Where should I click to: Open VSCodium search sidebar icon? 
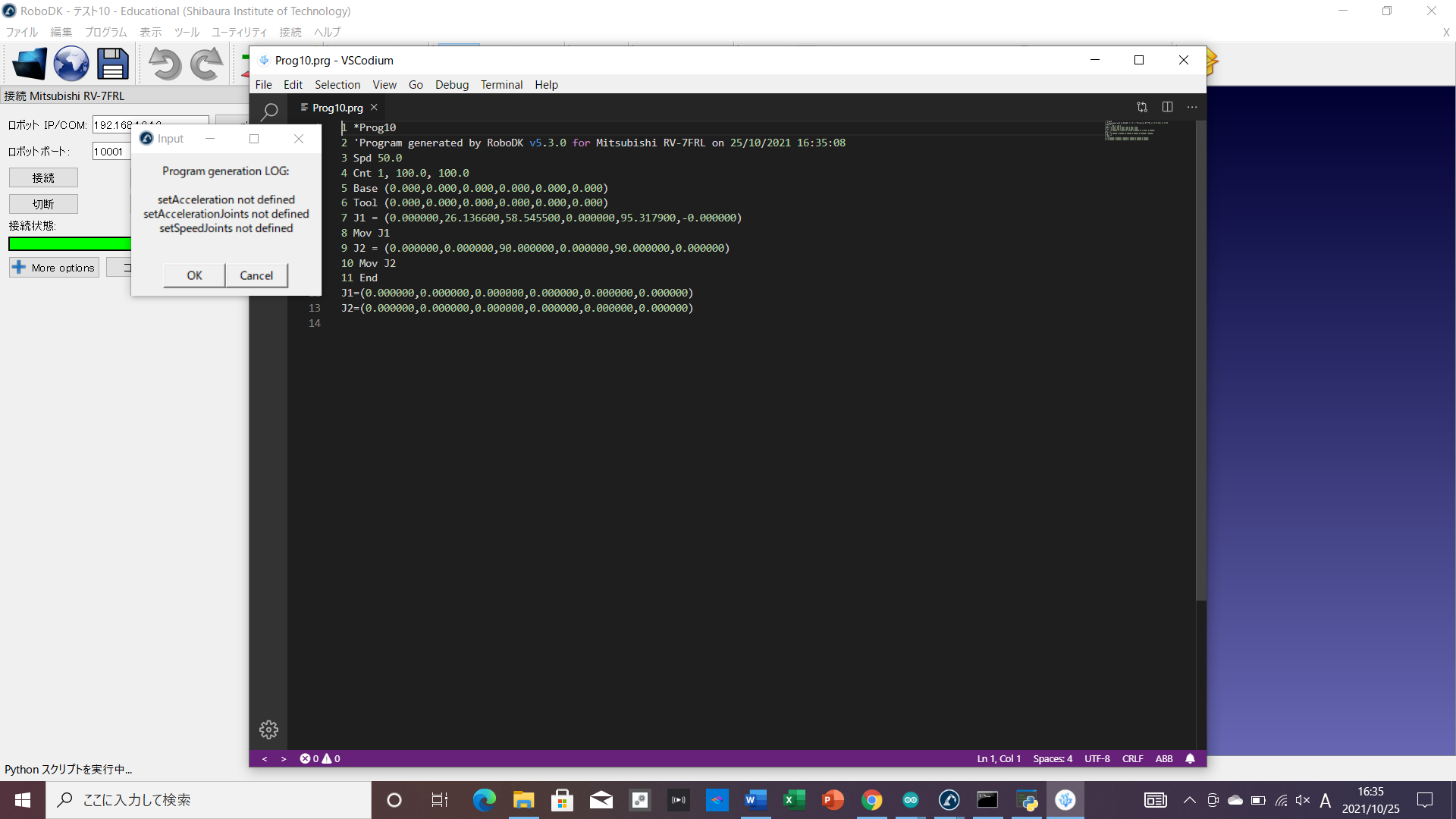pos(268,111)
